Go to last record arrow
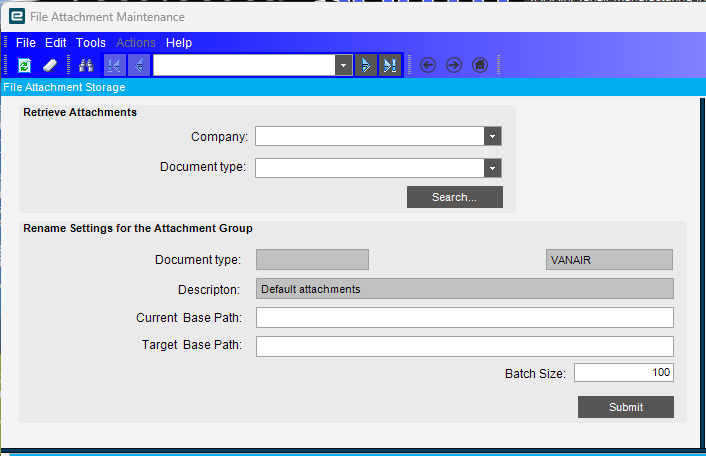This screenshot has height=456, width=706. click(390, 66)
